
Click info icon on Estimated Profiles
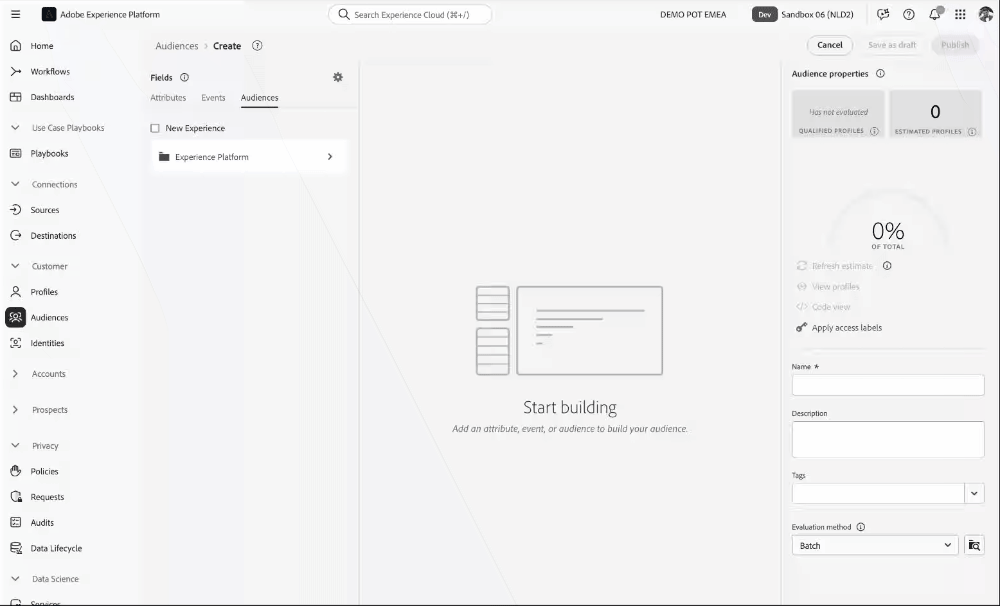click(x=972, y=131)
